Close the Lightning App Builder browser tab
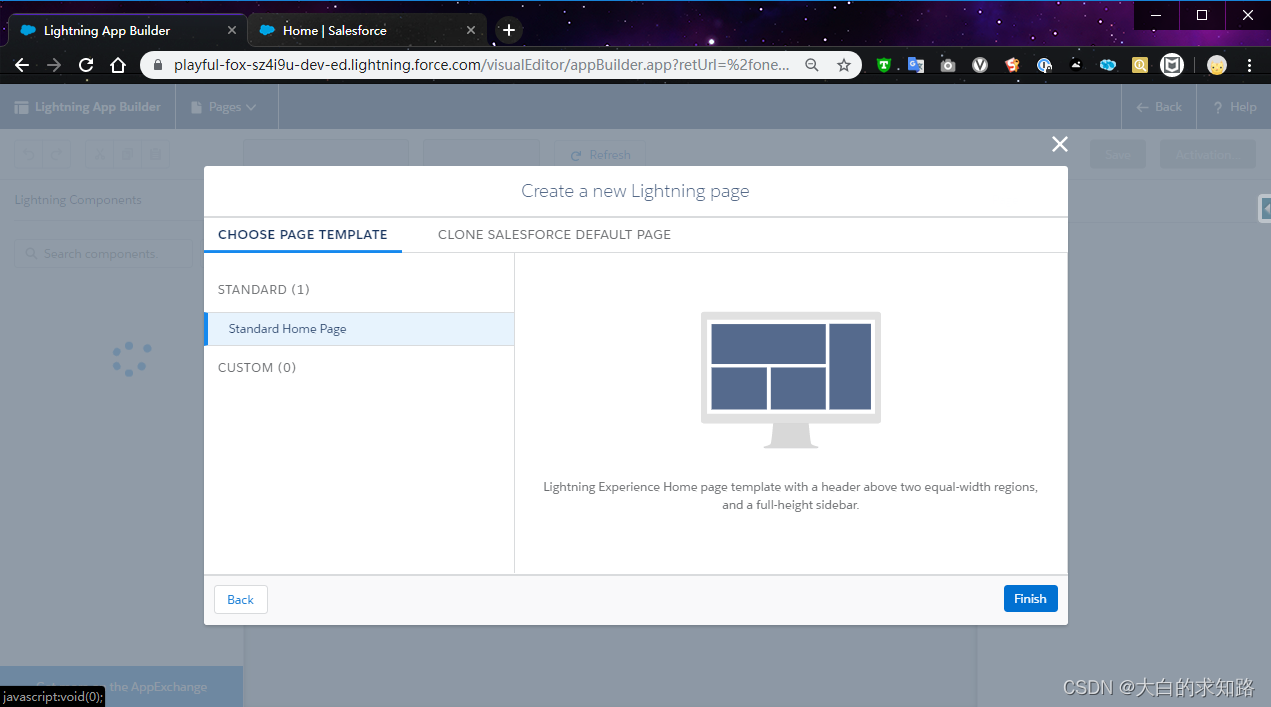This screenshot has width=1271, height=707. 232,30
